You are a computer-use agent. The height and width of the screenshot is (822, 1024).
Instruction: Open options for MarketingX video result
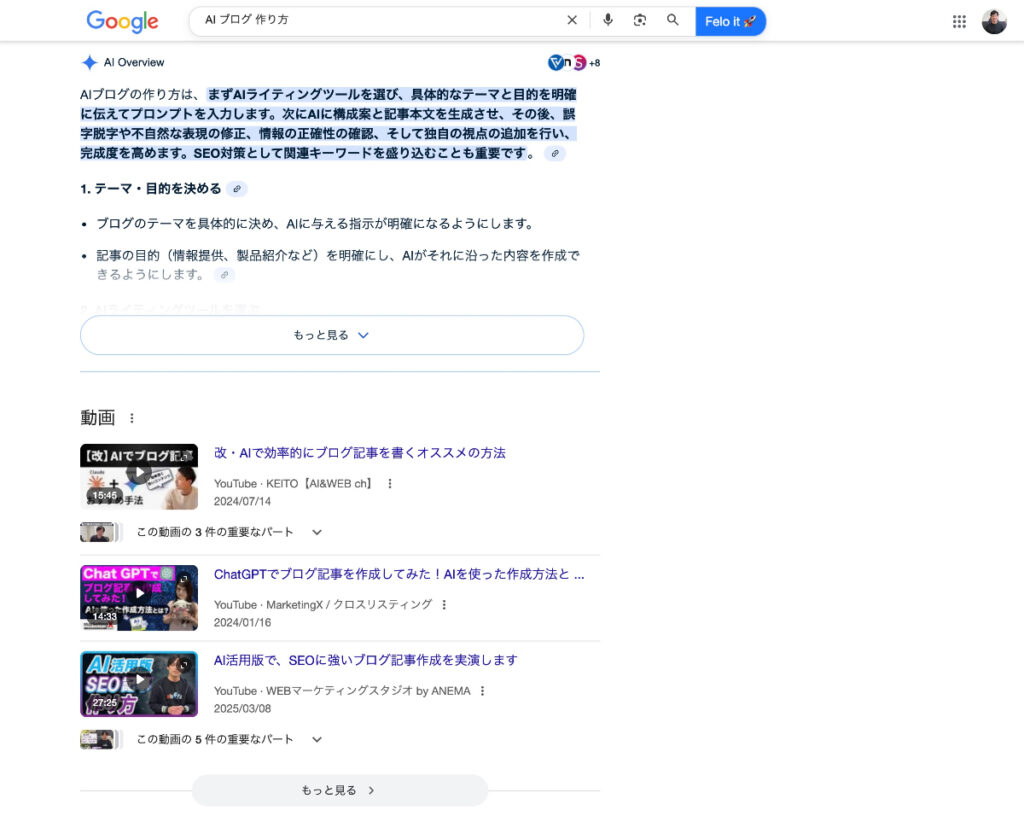click(x=444, y=605)
